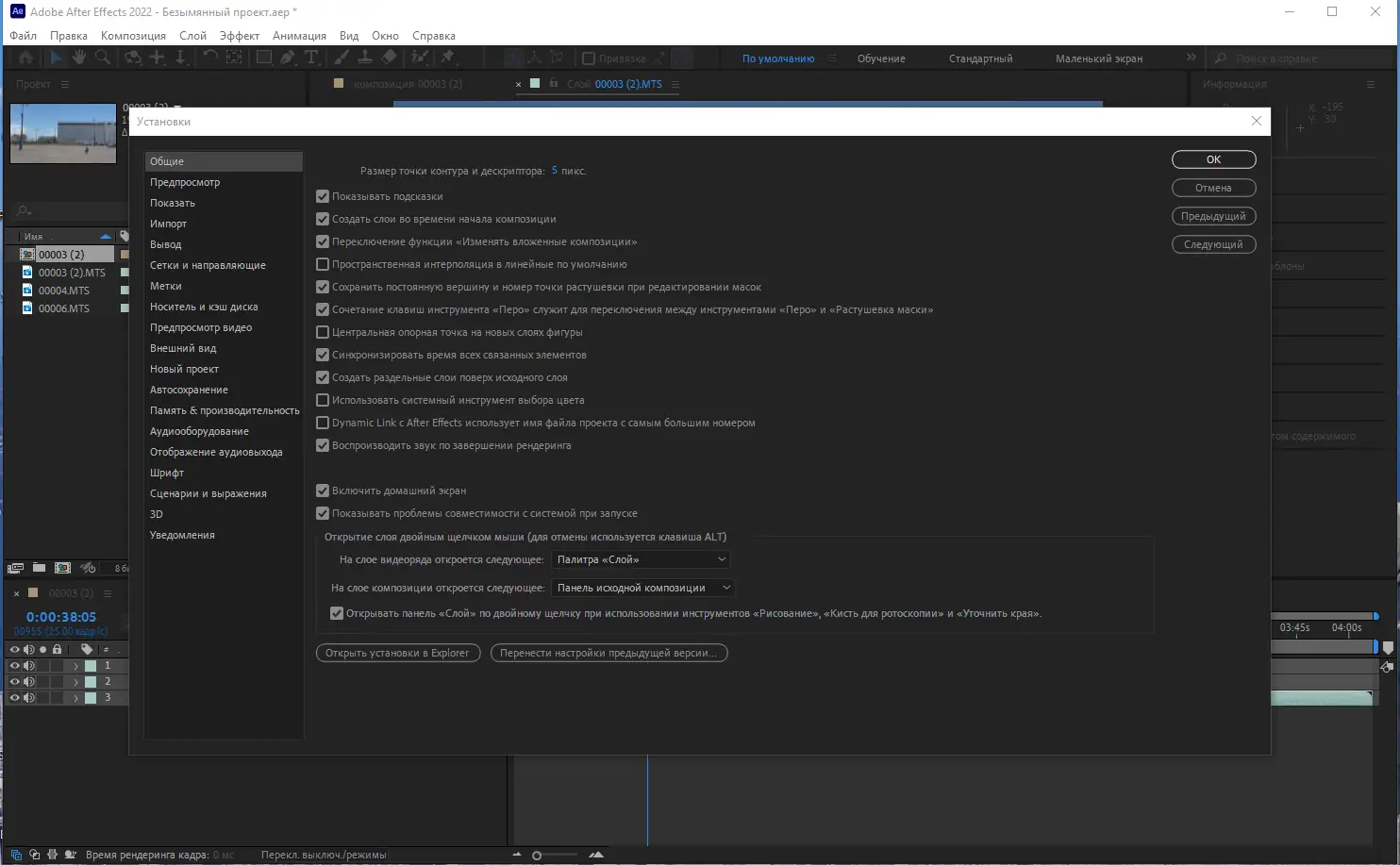Click 'Открыть установки в Explorer' button
Screen dimensions: 1400x865
pos(398,653)
